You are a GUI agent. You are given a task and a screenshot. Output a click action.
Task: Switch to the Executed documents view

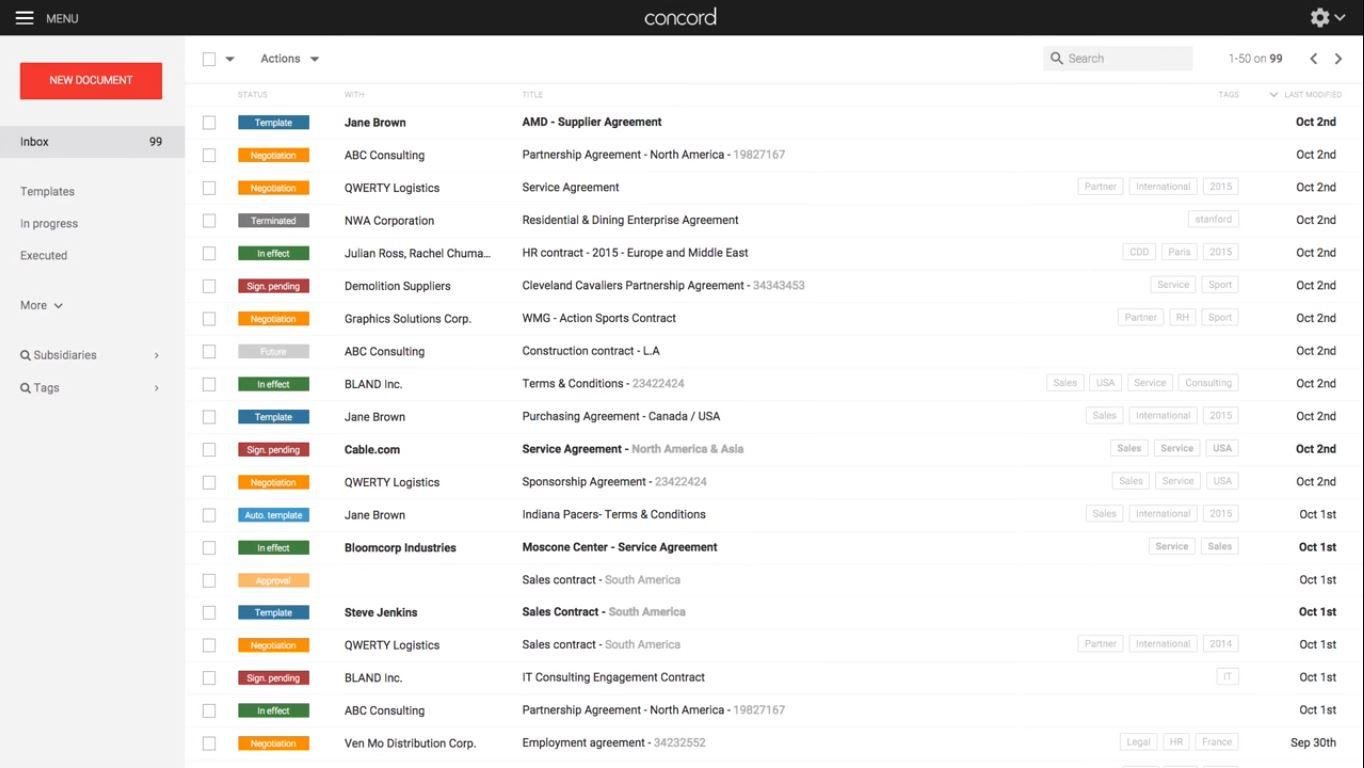44,256
